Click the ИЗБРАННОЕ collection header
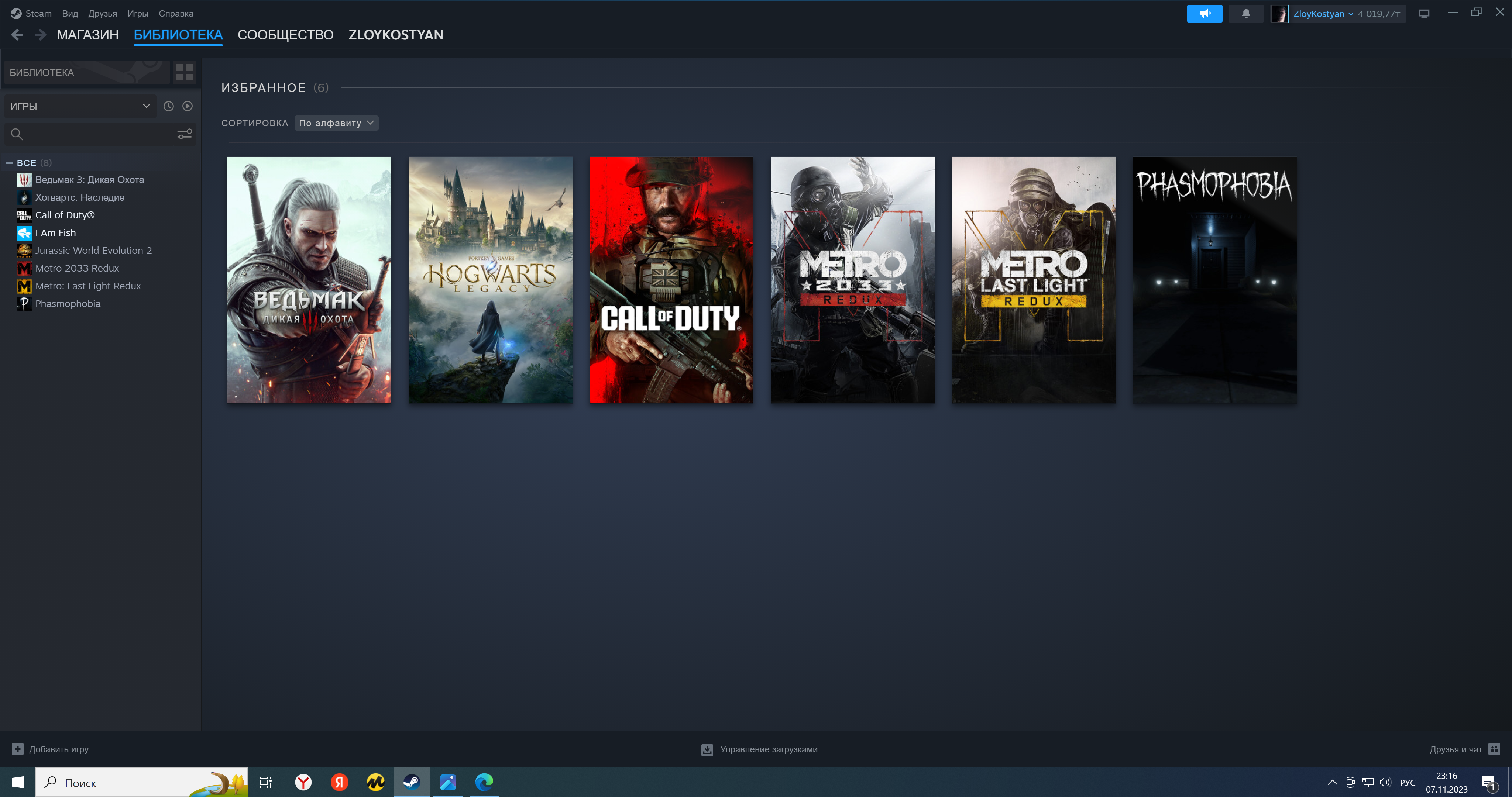 click(x=264, y=88)
